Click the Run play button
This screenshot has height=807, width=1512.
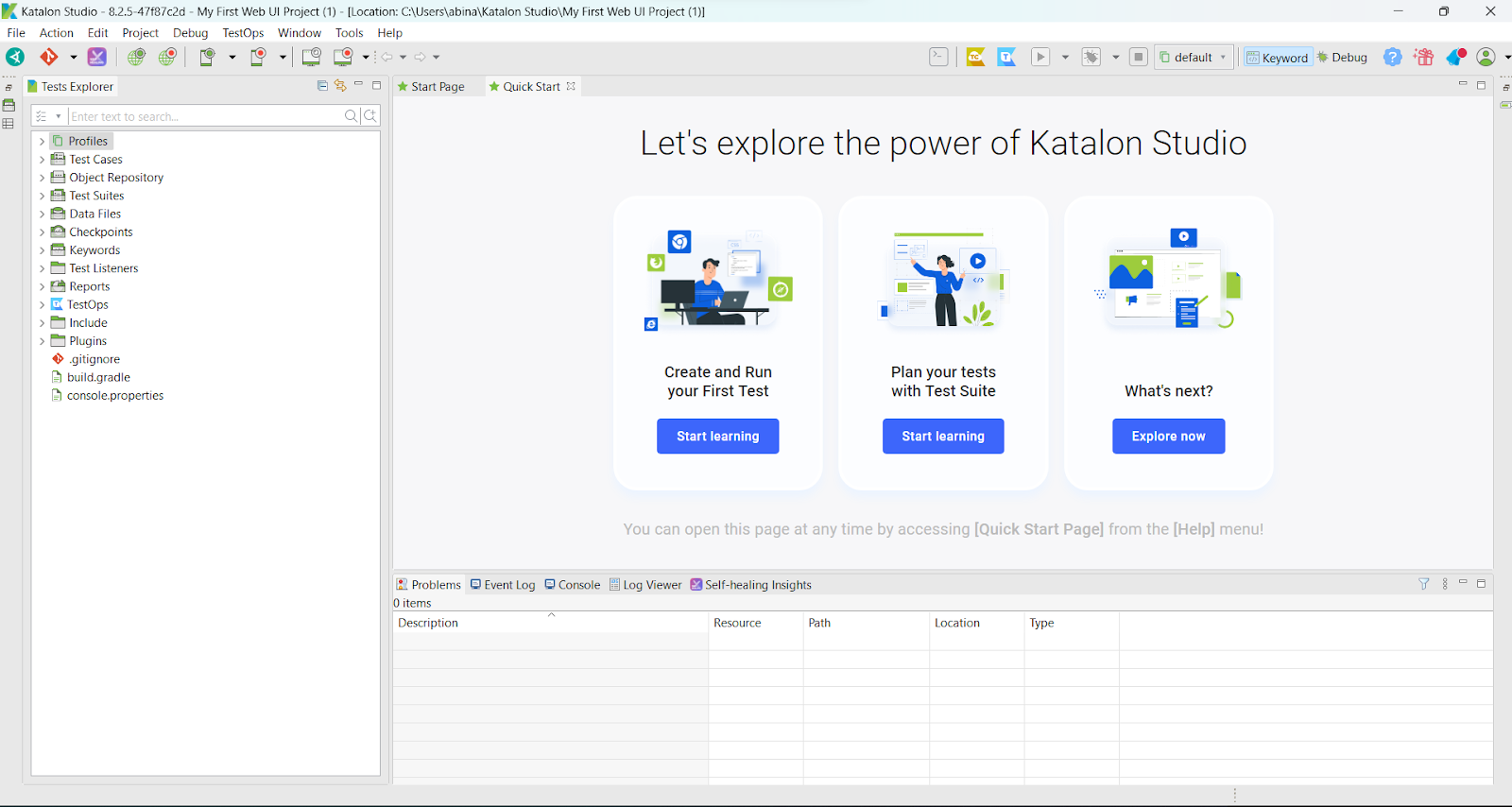coord(1040,57)
